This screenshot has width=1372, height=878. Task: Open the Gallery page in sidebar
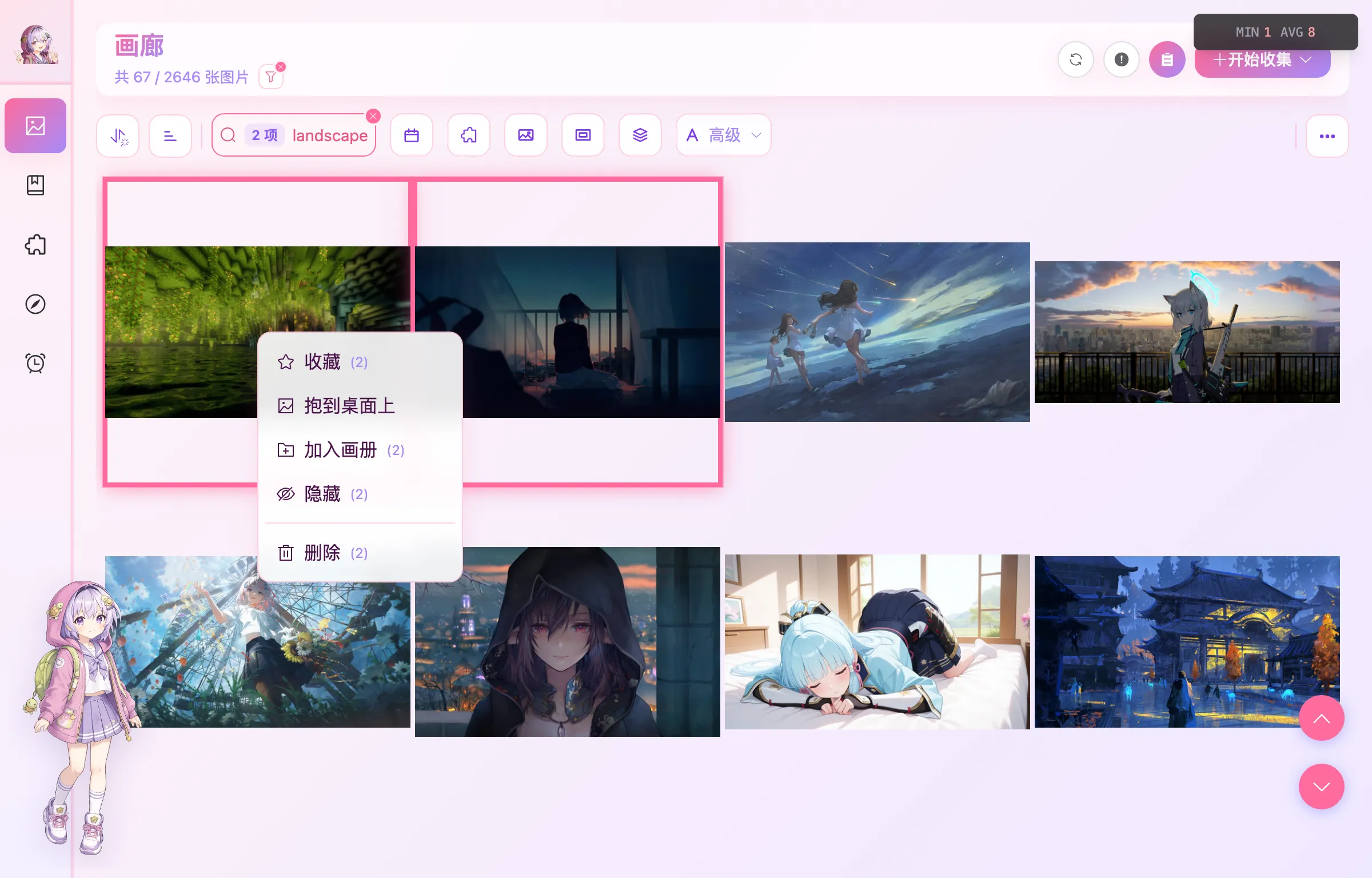click(x=35, y=126)
